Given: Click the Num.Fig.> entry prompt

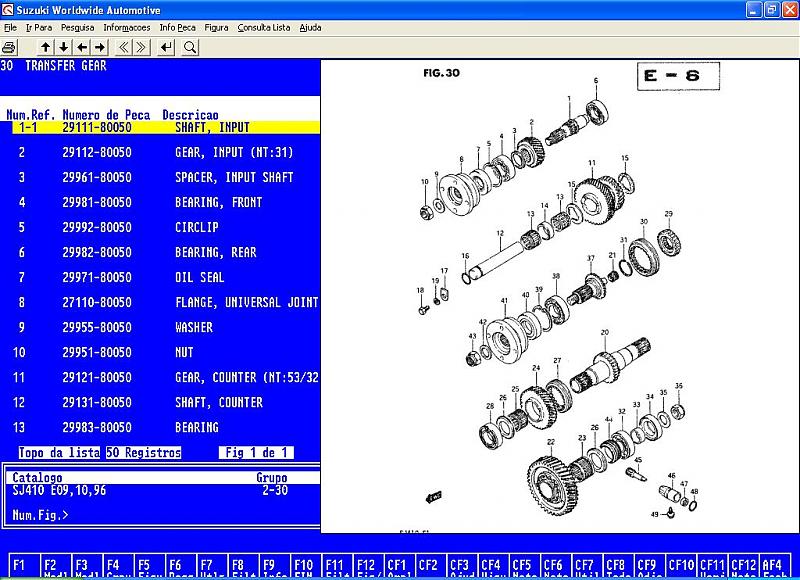Looking at the screenshot, I should click(40, 515).
